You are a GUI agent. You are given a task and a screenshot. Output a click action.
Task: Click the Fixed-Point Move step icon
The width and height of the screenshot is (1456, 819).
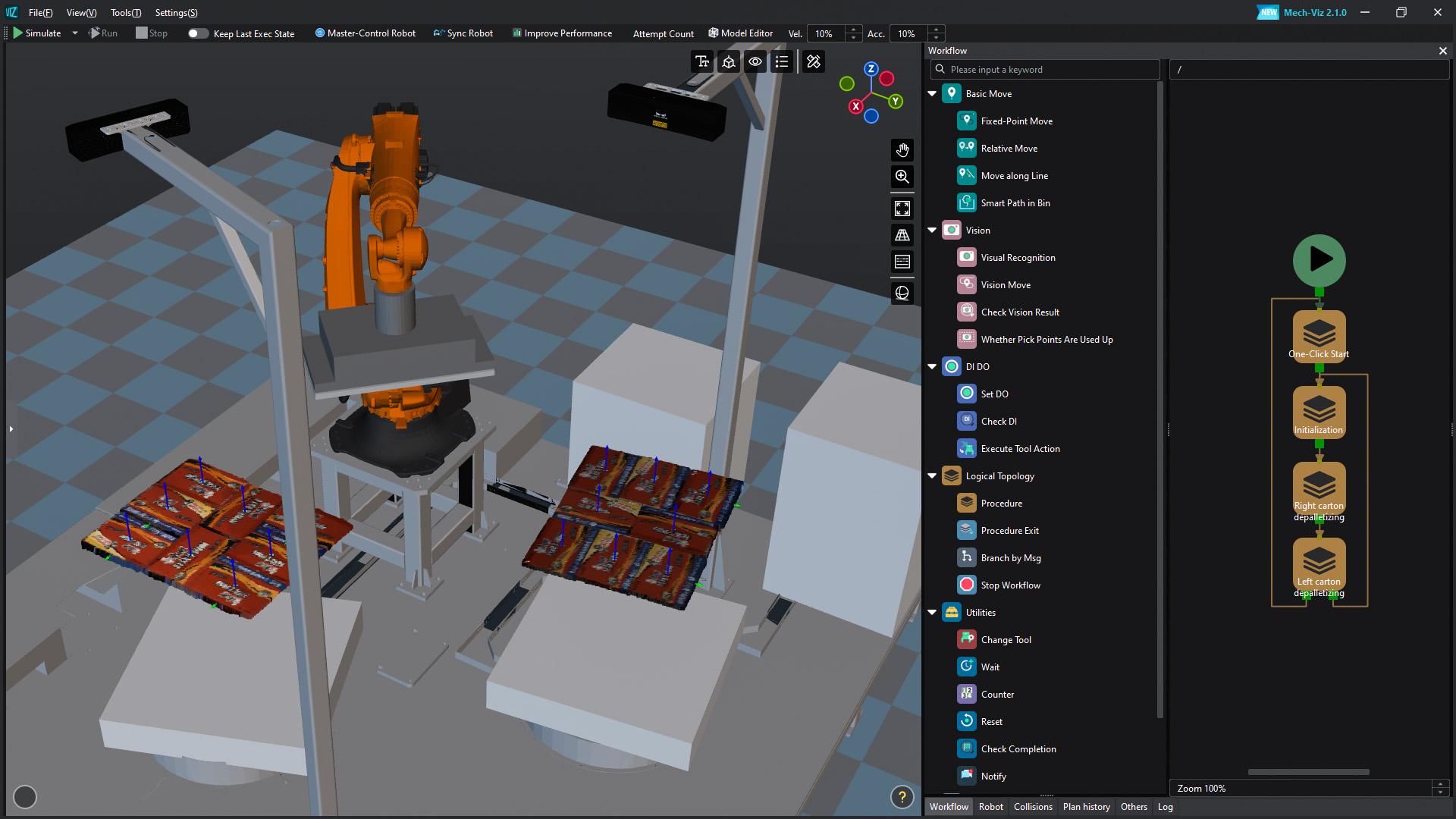pyautogui.click(x=966, y=121)
